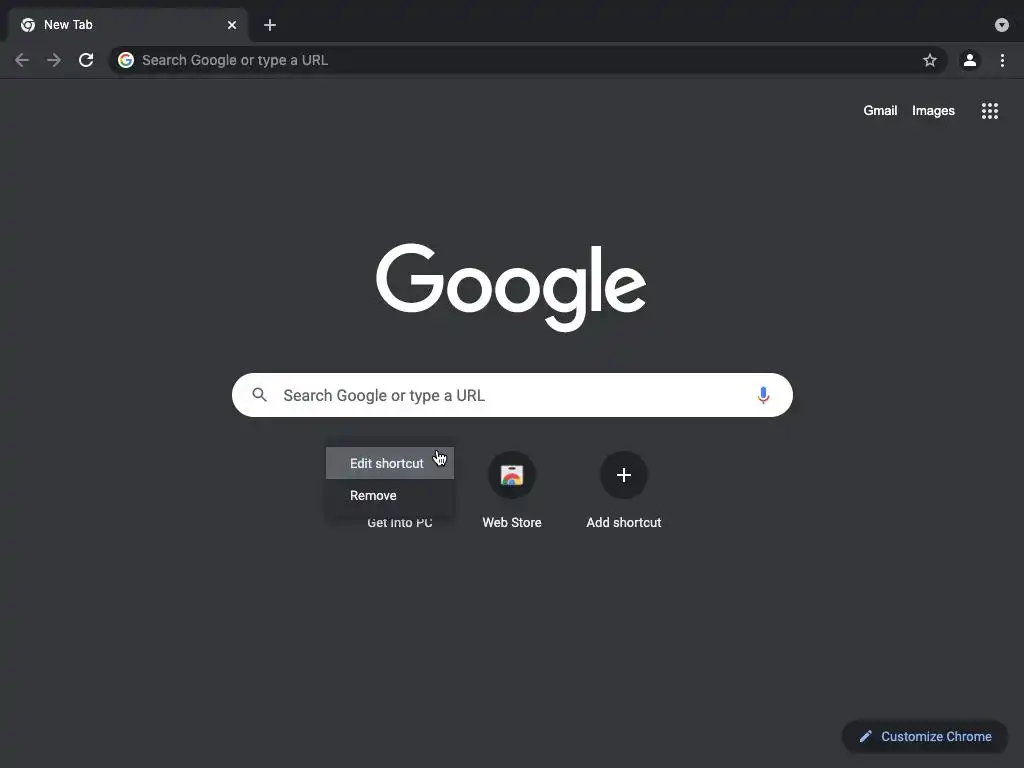Viewport: 1024px width, 768px height.
Task: Open the Gmail link
Action: [880, 110]
